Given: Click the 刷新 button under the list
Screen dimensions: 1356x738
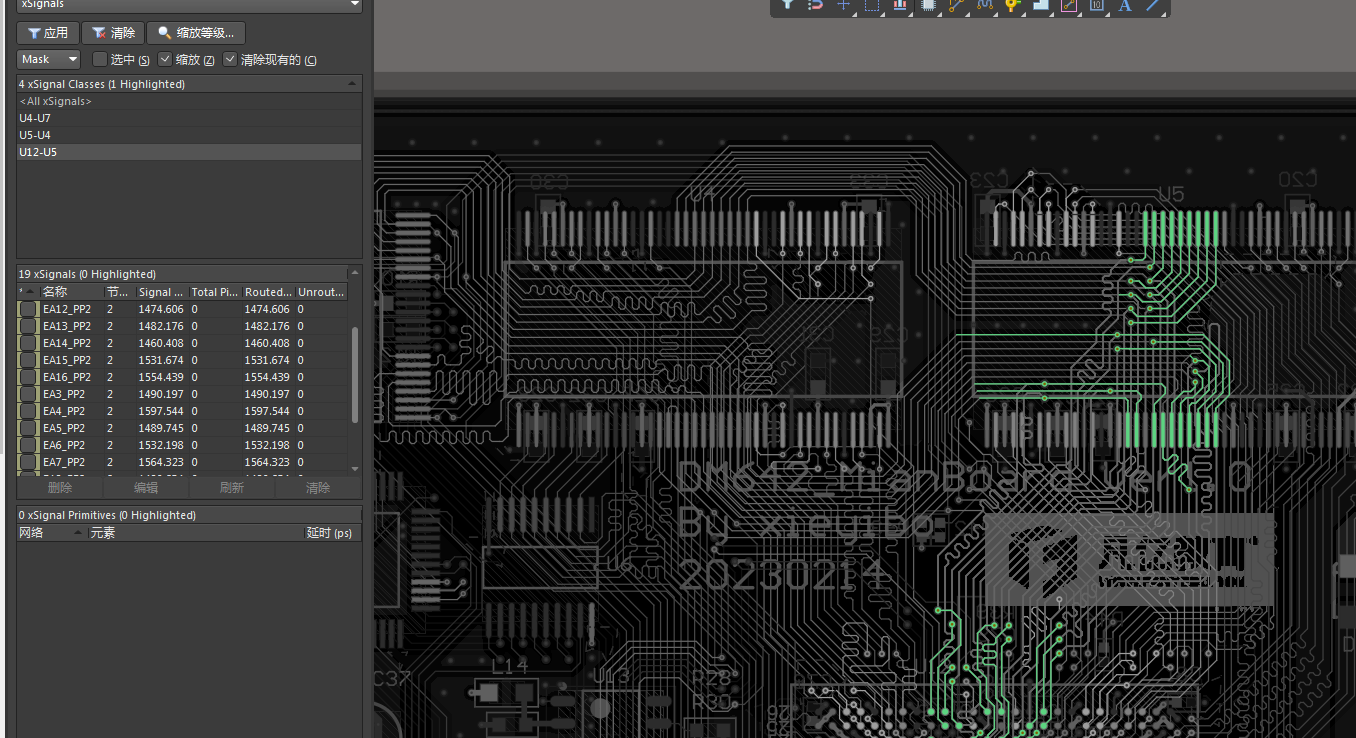Looking at the screenshot, I should click(x=232, y=488).
